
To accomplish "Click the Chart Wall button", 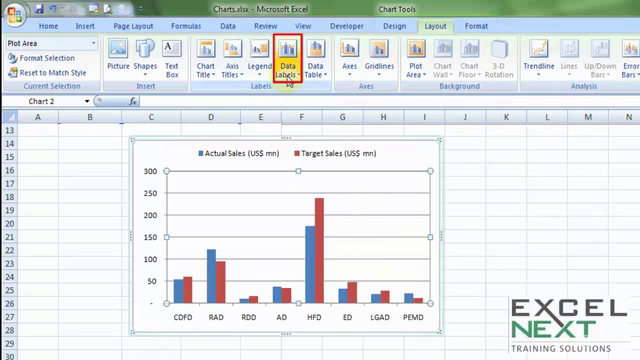I will click(442, 58).
